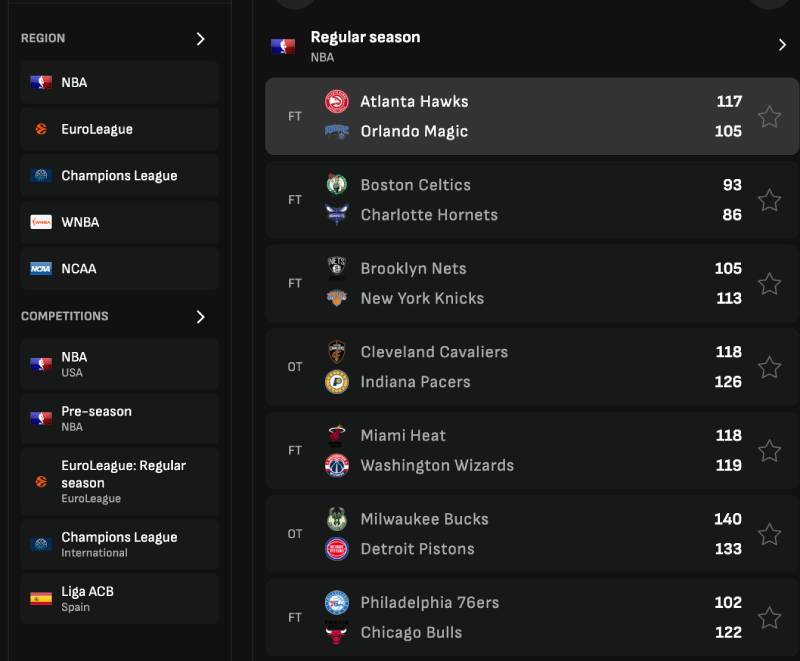Screen dimensions: 800x661
Task: Expand the Competitions section arrow
Action: coord(200,317)
